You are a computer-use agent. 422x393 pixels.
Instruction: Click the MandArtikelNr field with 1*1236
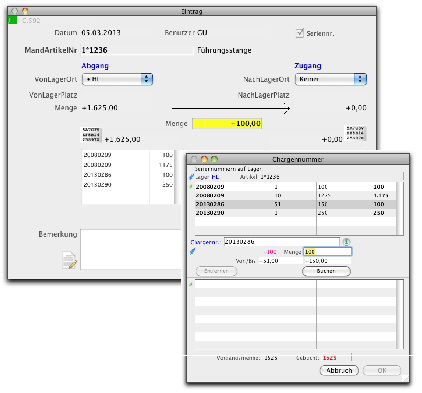(137, 50)
